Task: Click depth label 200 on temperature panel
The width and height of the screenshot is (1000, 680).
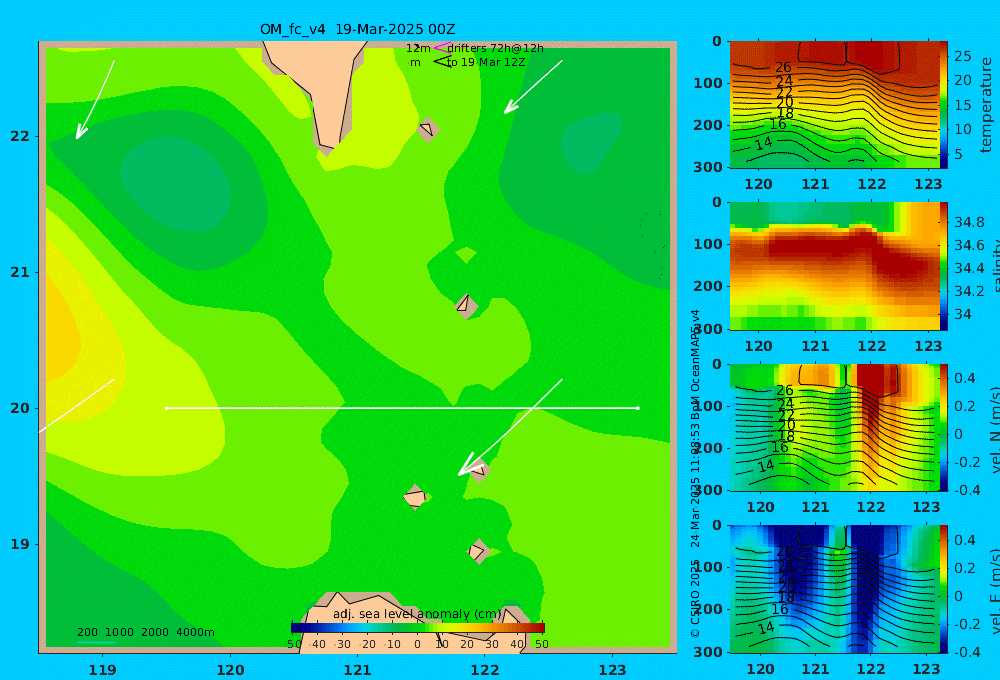Action: (x=708, y=125)
